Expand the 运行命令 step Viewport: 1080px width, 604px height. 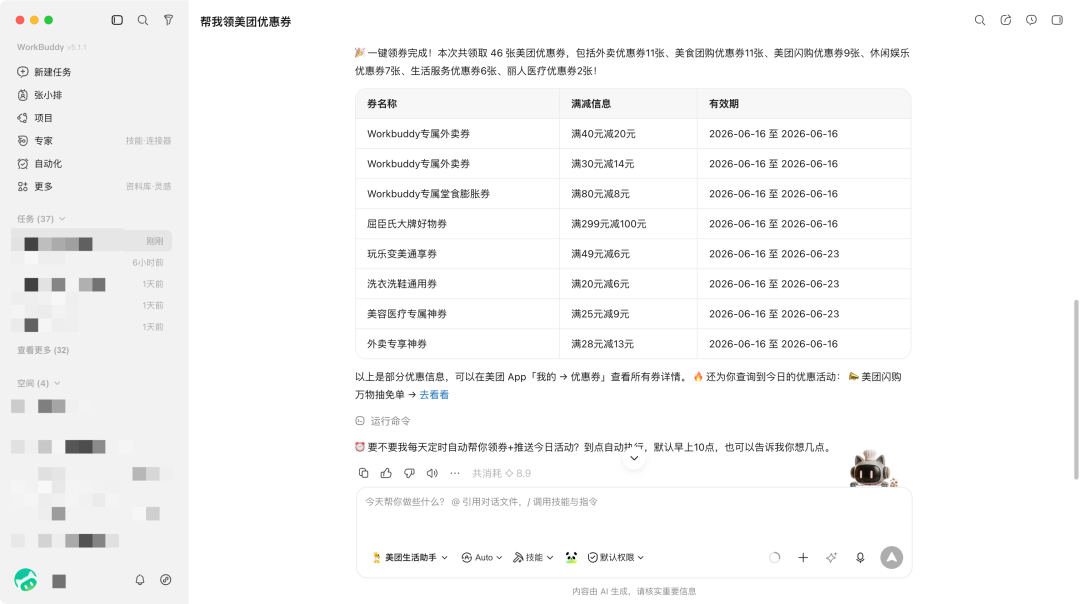[x=383, y=421]
